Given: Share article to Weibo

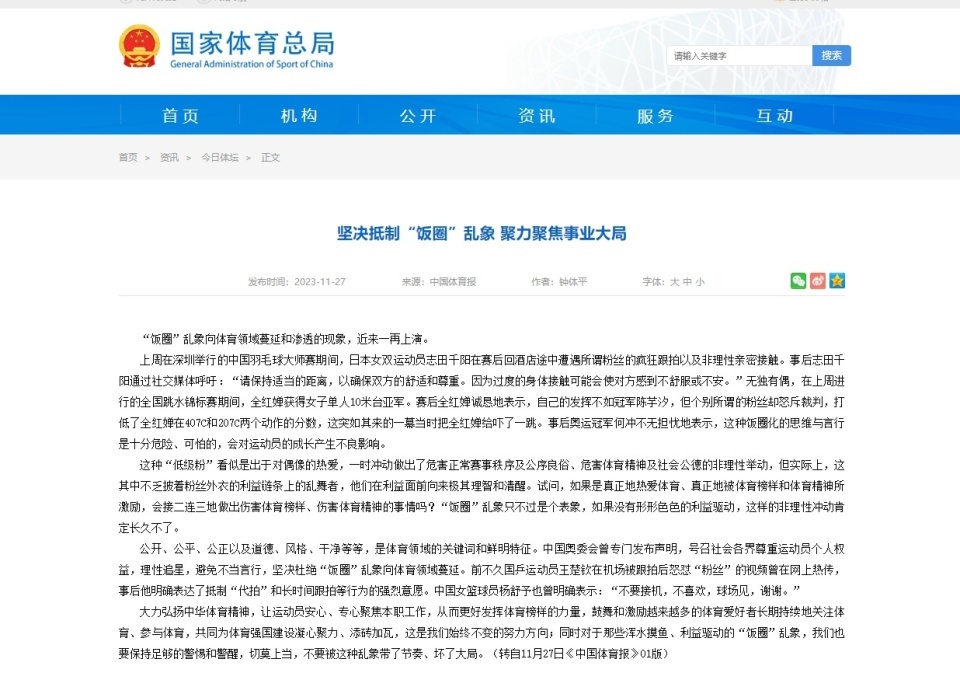Looking at the screenshot, I should (x=817, y=281).
